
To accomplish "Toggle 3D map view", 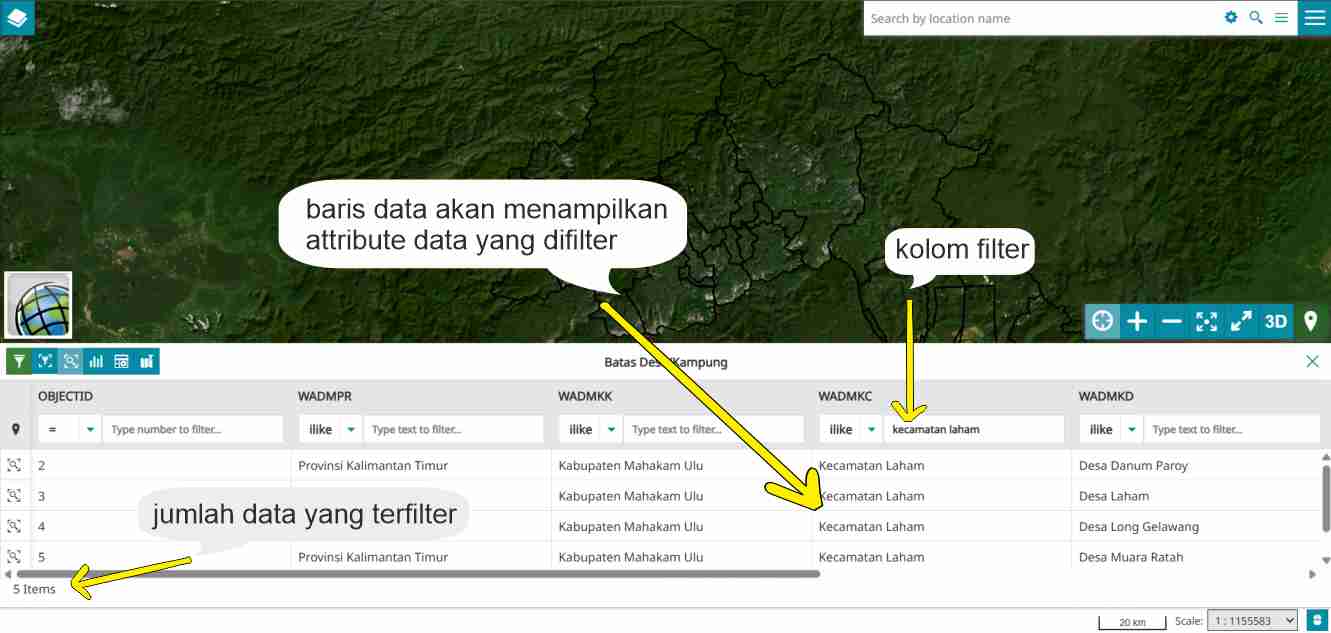I will point(1276,321).
